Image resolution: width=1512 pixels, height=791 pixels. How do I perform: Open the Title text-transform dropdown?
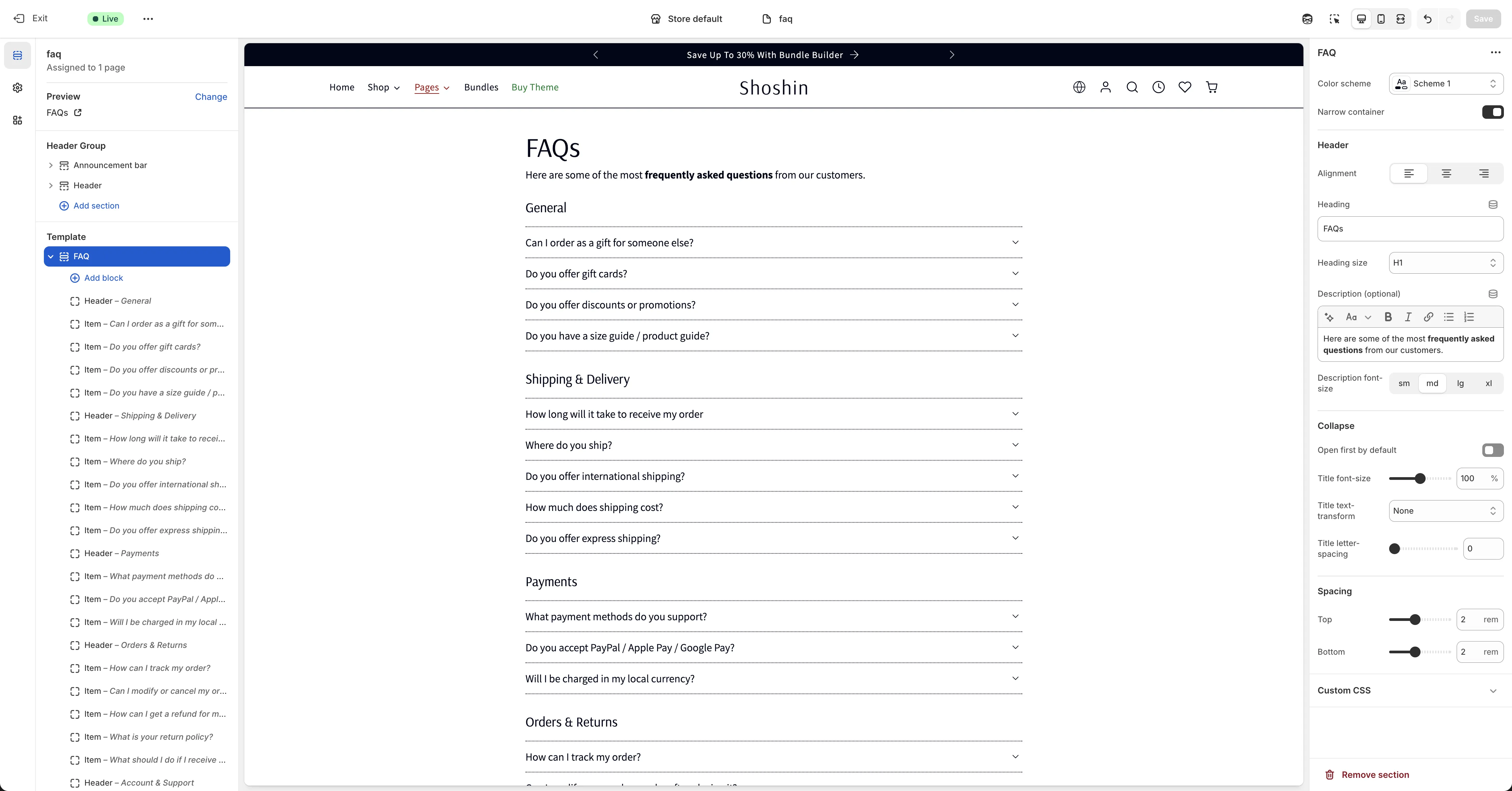(1446, 511)
